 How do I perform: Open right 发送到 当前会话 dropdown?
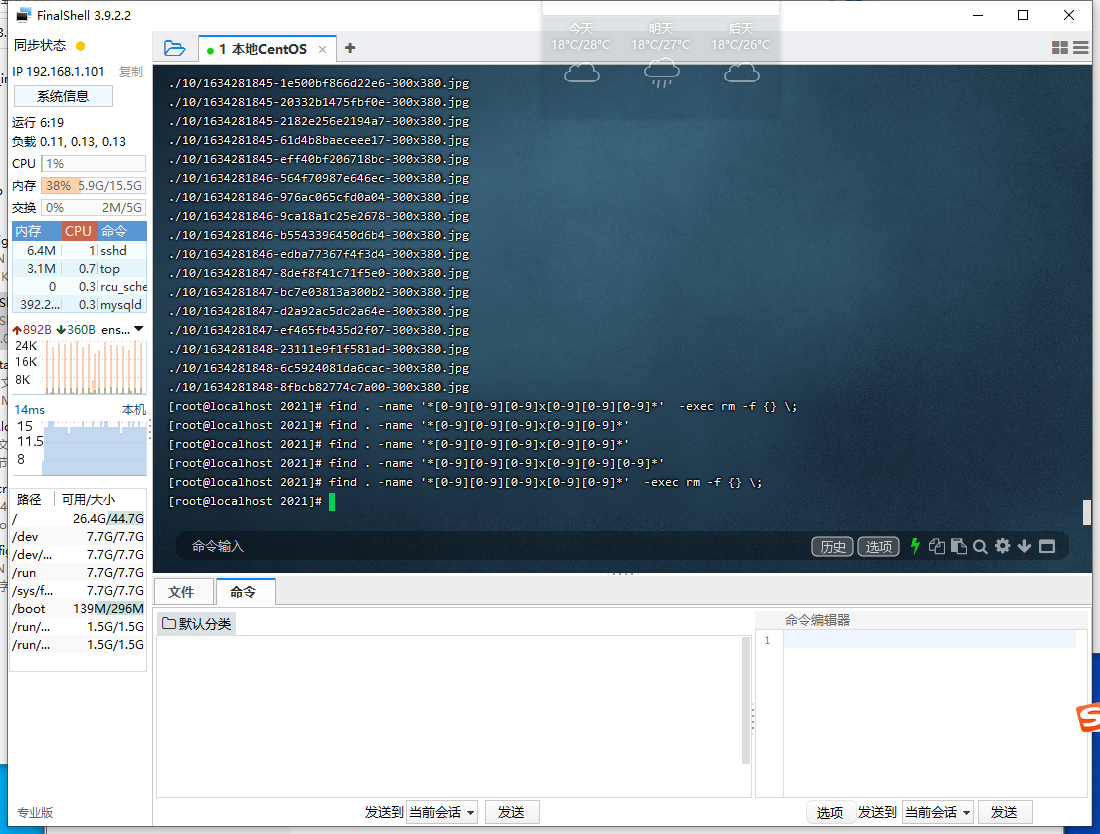click(938, 812)
